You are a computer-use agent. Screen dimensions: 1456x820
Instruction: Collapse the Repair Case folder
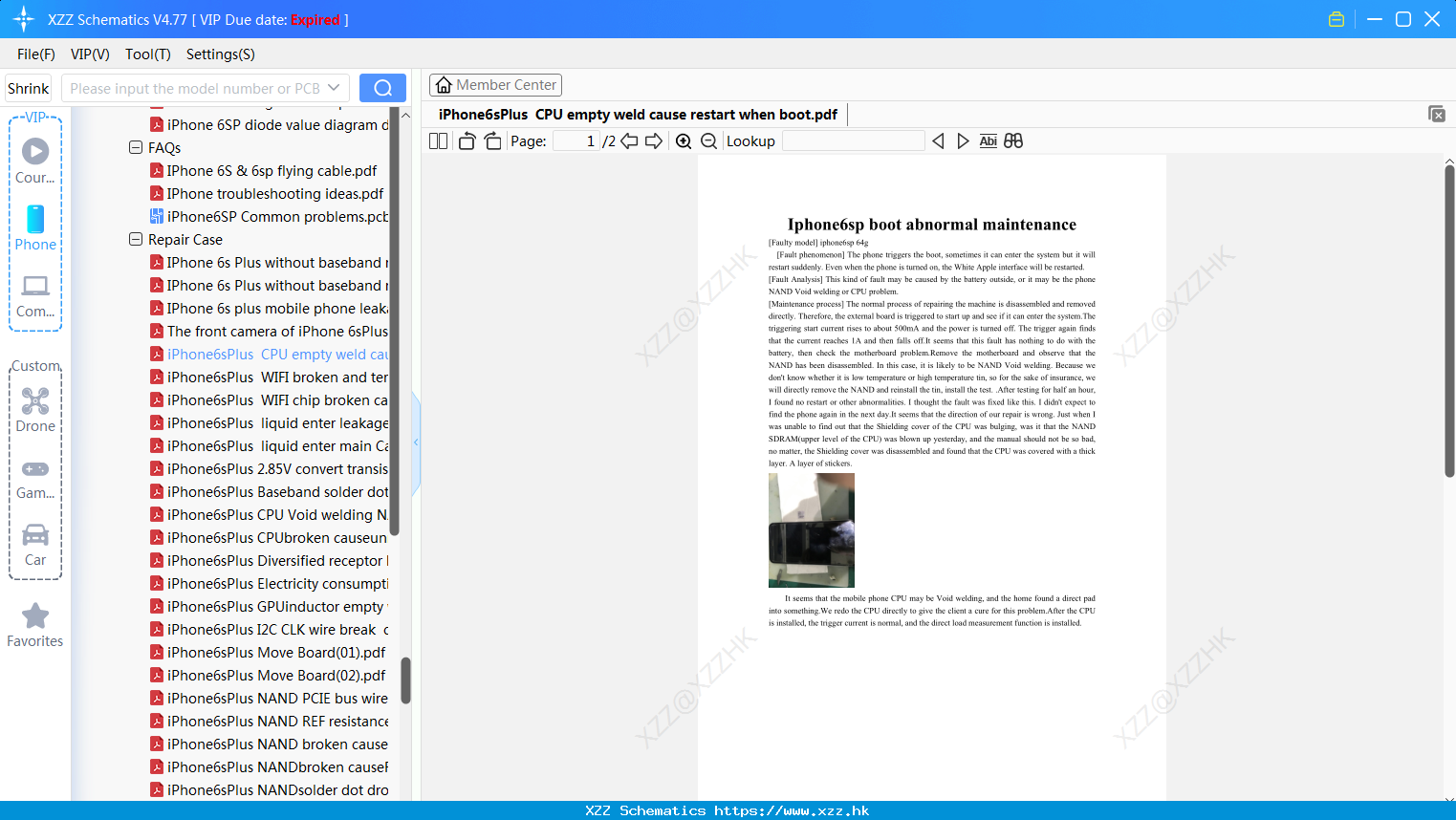pyautogui.click(x=136, y=240)
